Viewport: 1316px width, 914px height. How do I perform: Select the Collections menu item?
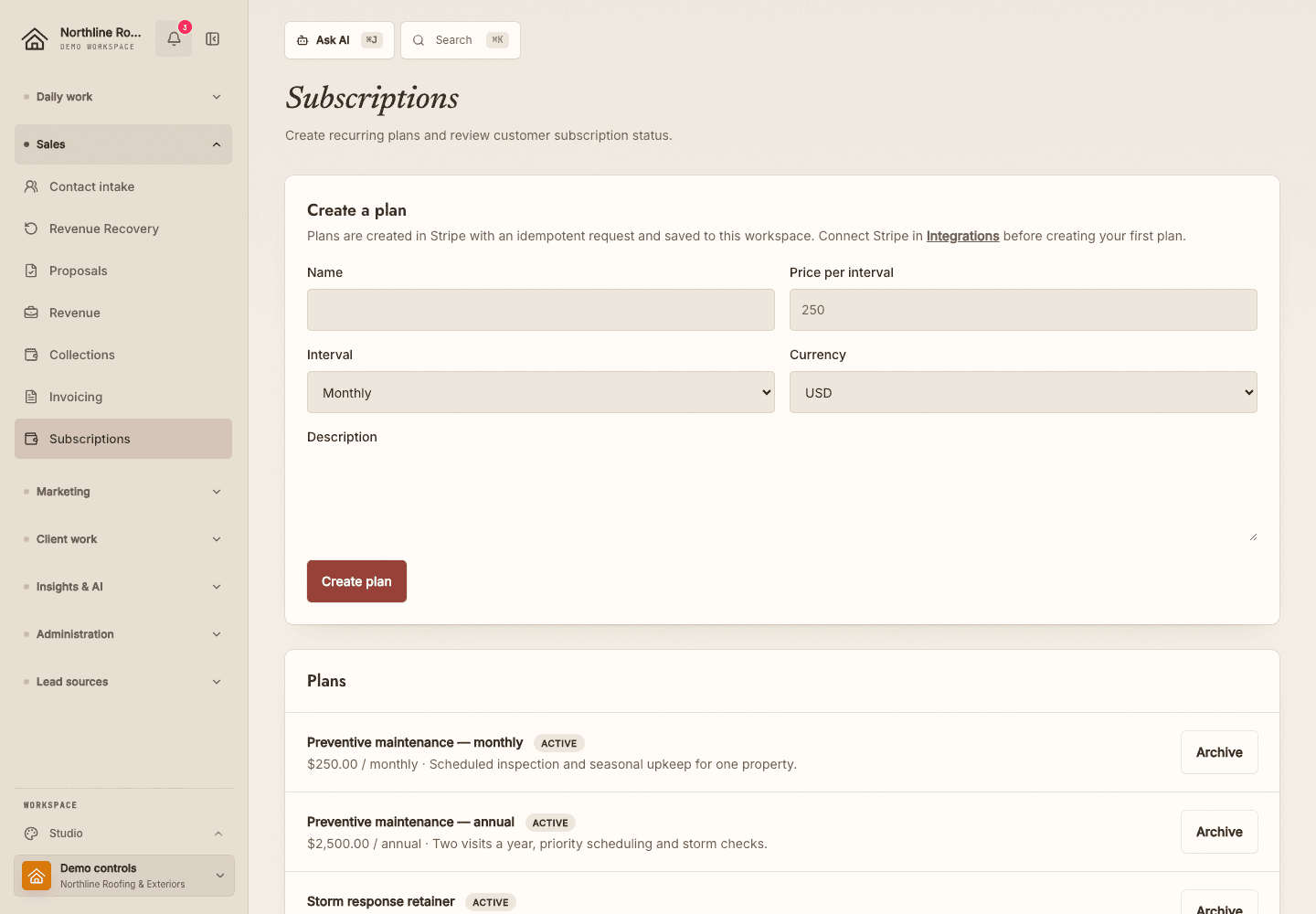(x=123, y=355)
